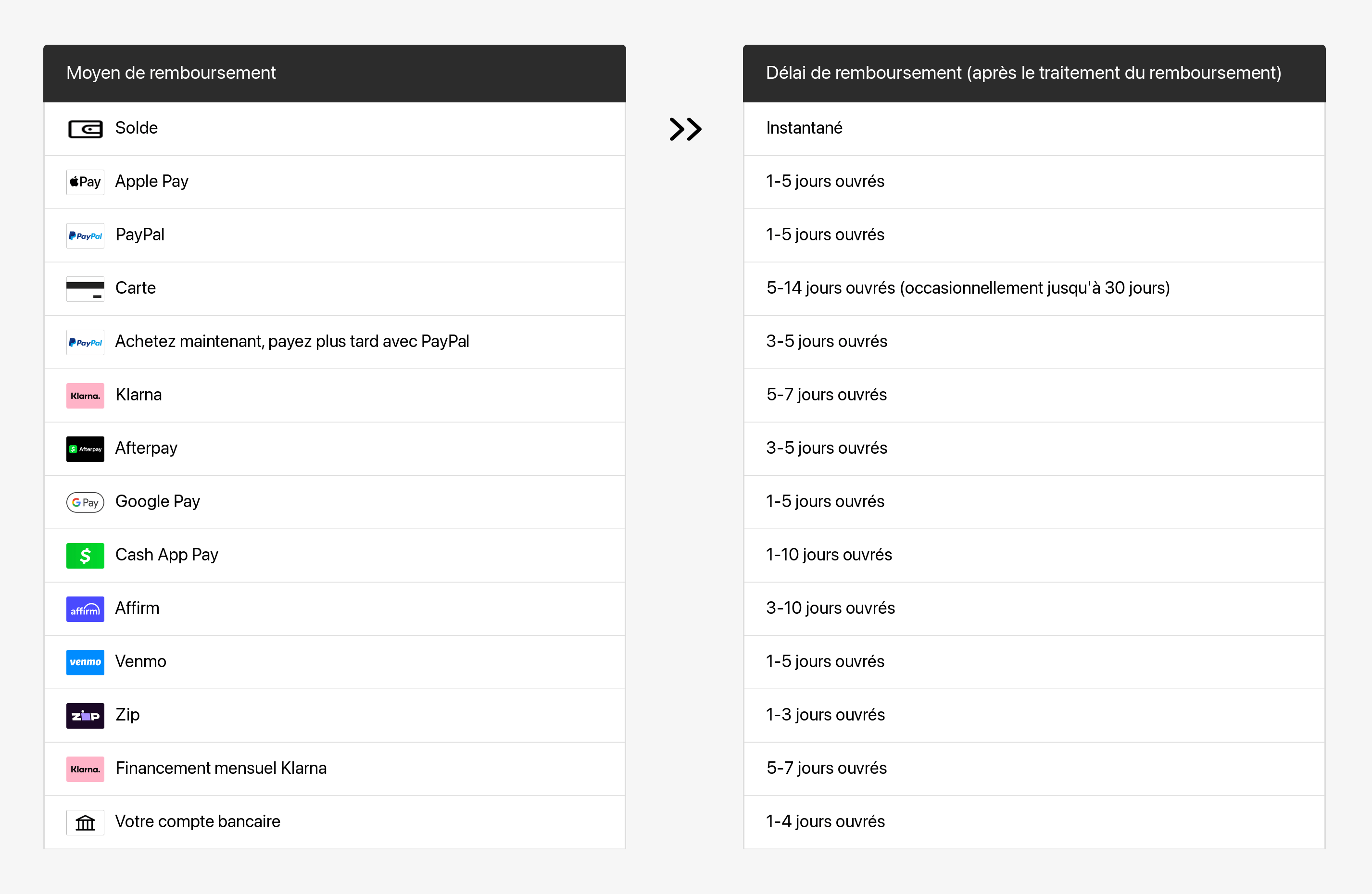Image resolution: width=1372 pixels, height=894 pixels.
Task: Click the "Moyen de remboursement" column header
Action: pos(171,73)
